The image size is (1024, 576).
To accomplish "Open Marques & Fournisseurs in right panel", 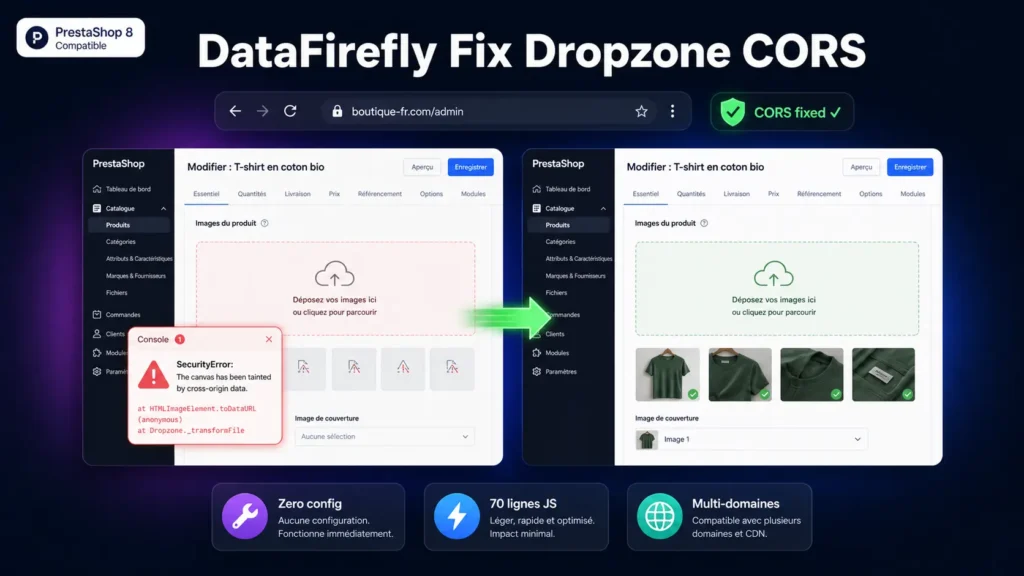I will (x=575, y=276).
